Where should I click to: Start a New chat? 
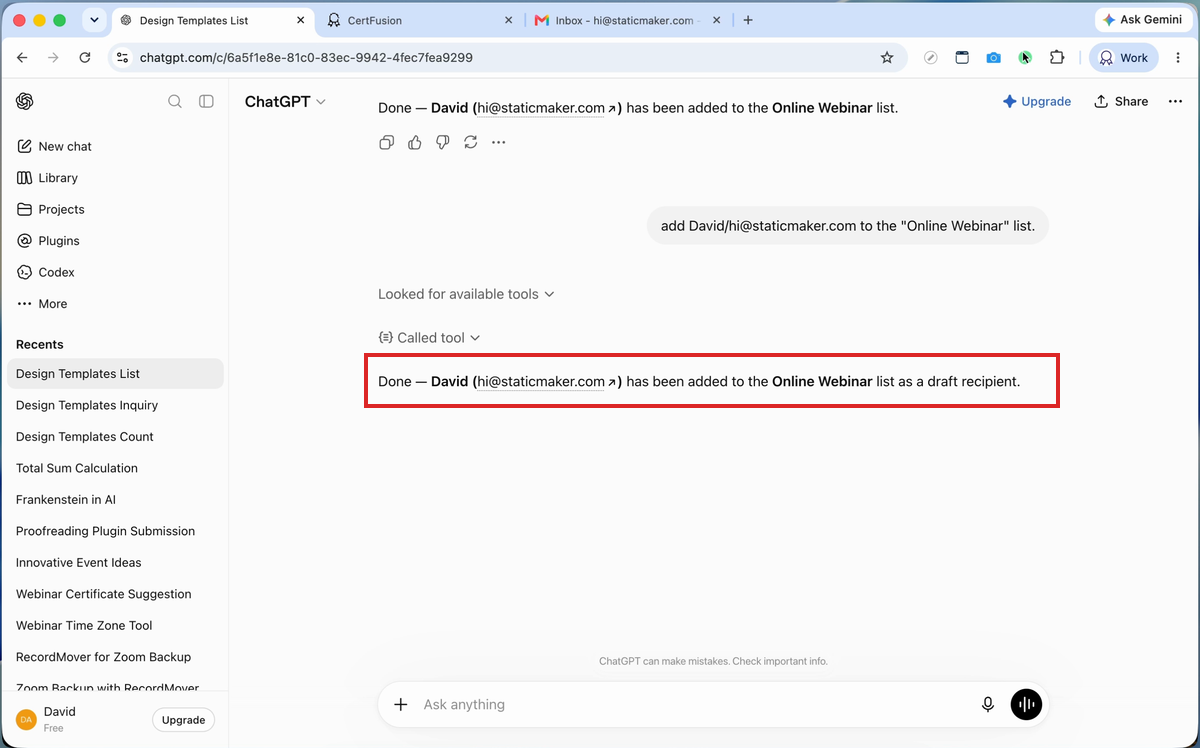(x=65, y=146)
